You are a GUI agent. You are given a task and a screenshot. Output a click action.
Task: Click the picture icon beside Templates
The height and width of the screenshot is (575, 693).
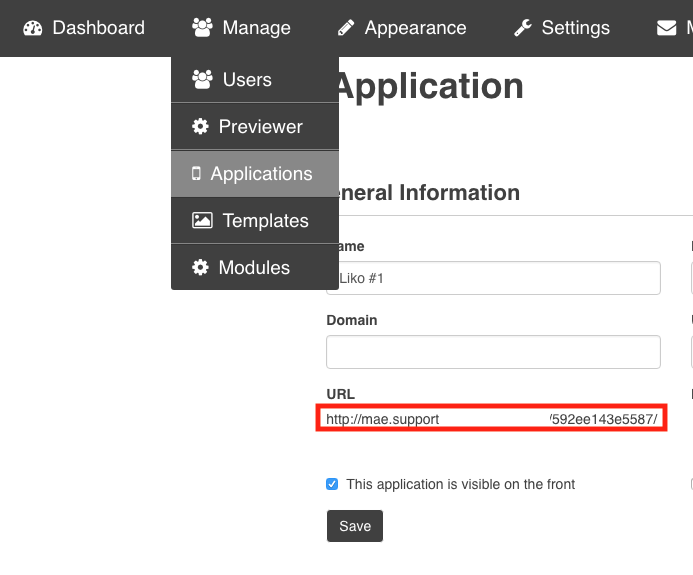click(x=202, y=221)
